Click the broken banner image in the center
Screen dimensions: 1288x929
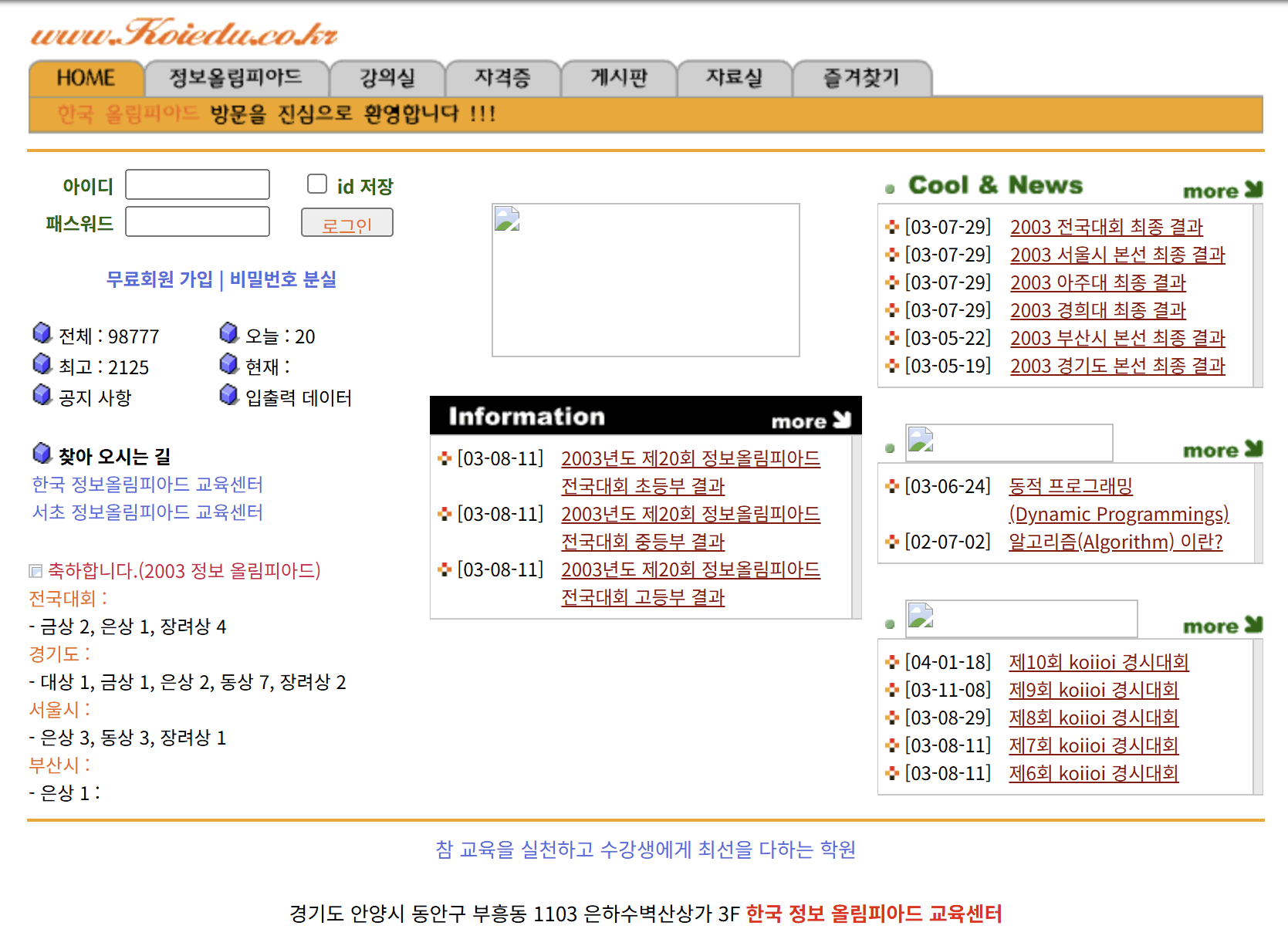pos(646,280)
